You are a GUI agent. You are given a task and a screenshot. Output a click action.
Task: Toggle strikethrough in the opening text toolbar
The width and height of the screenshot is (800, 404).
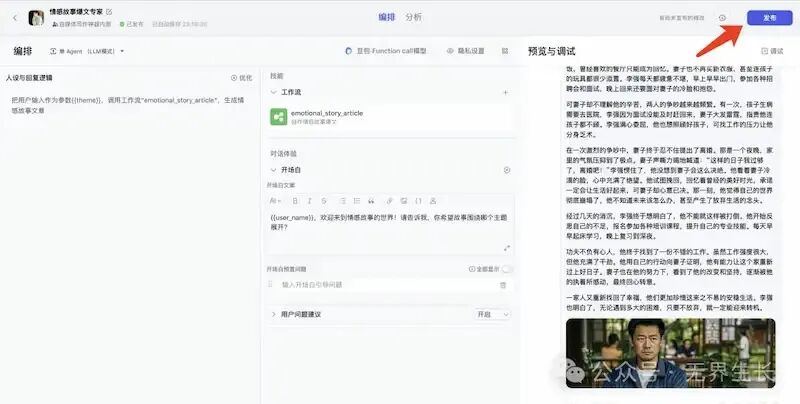323,200
